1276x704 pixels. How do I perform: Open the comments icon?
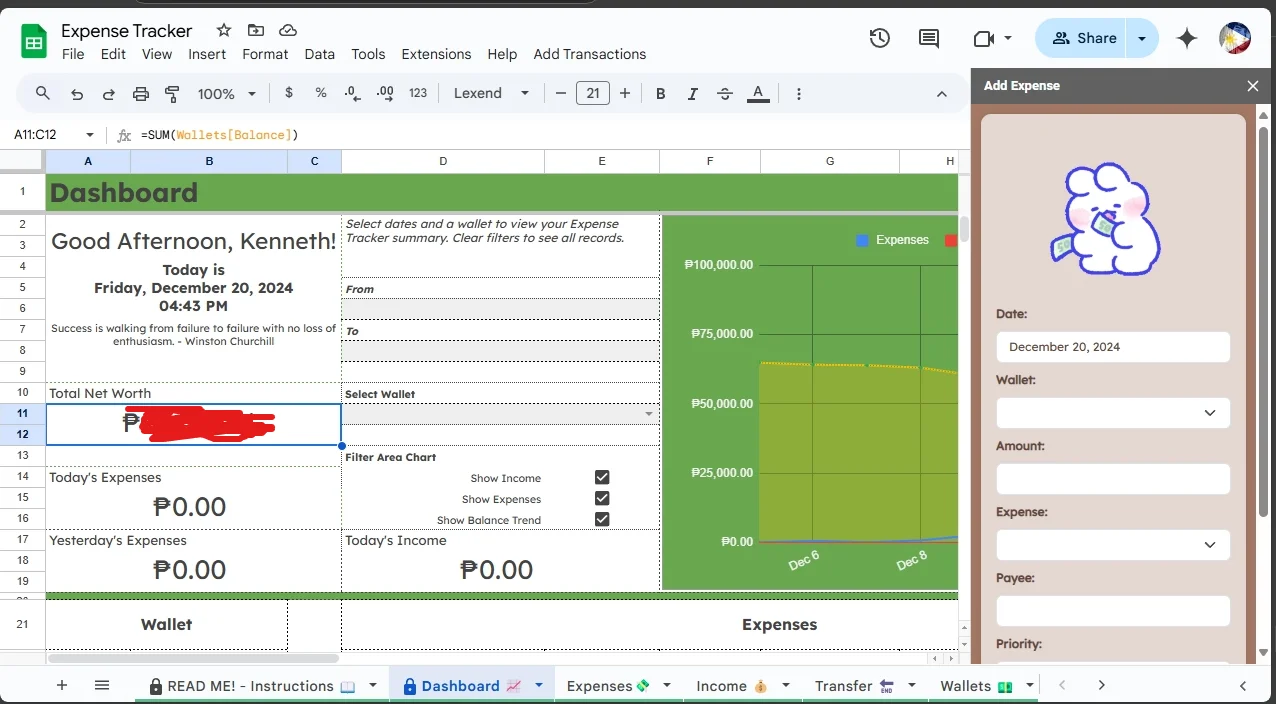click(929, 38)
